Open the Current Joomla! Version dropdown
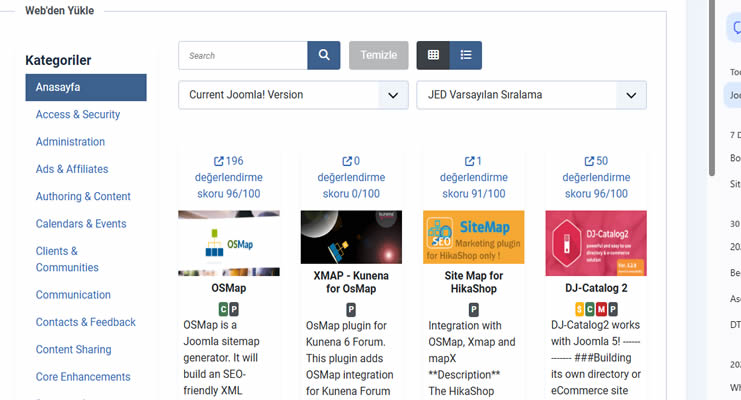Screen dimensions: 741x400 coord(293,95)
